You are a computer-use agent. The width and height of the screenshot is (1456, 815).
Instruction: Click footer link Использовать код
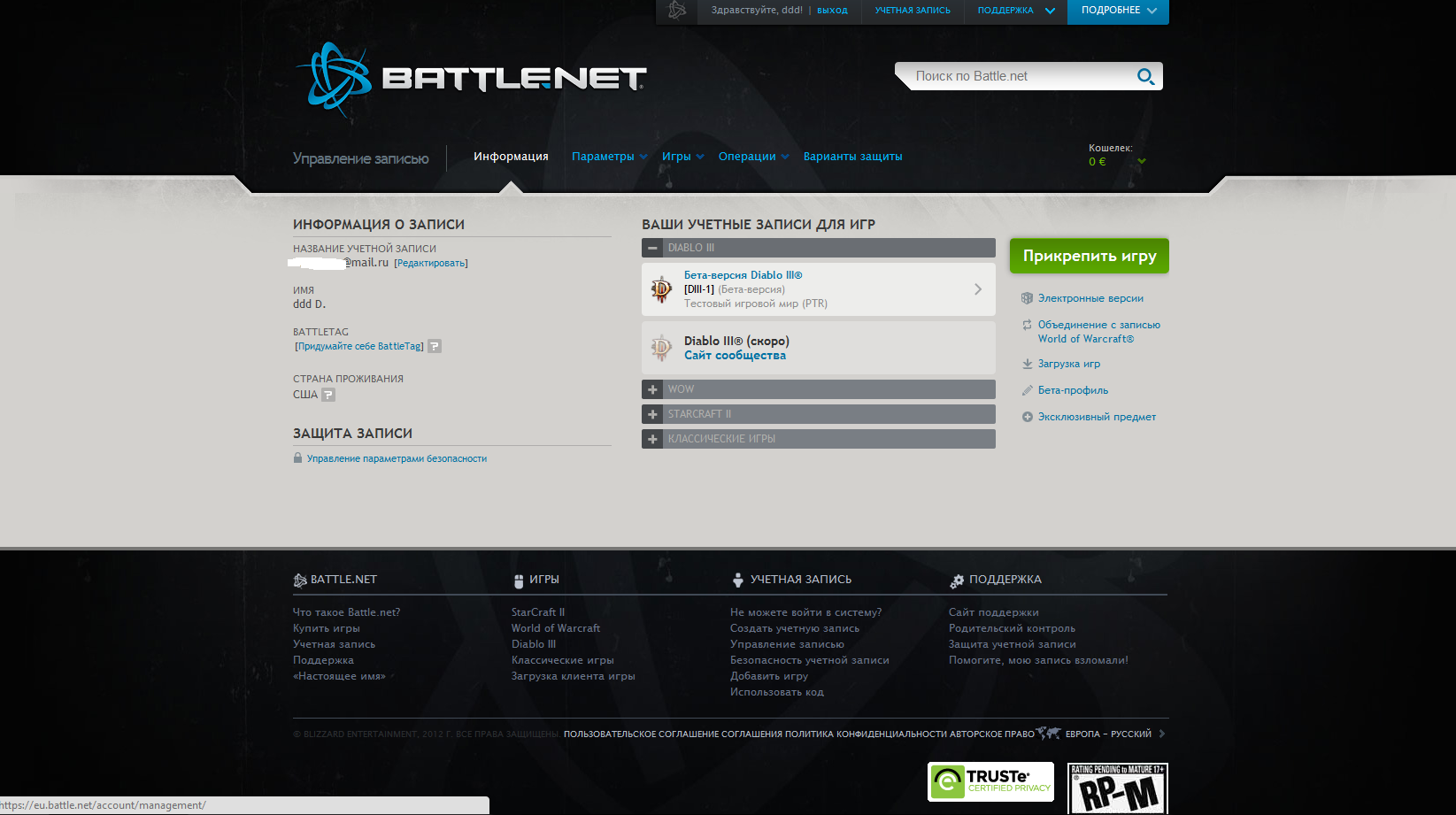point(777,692)
